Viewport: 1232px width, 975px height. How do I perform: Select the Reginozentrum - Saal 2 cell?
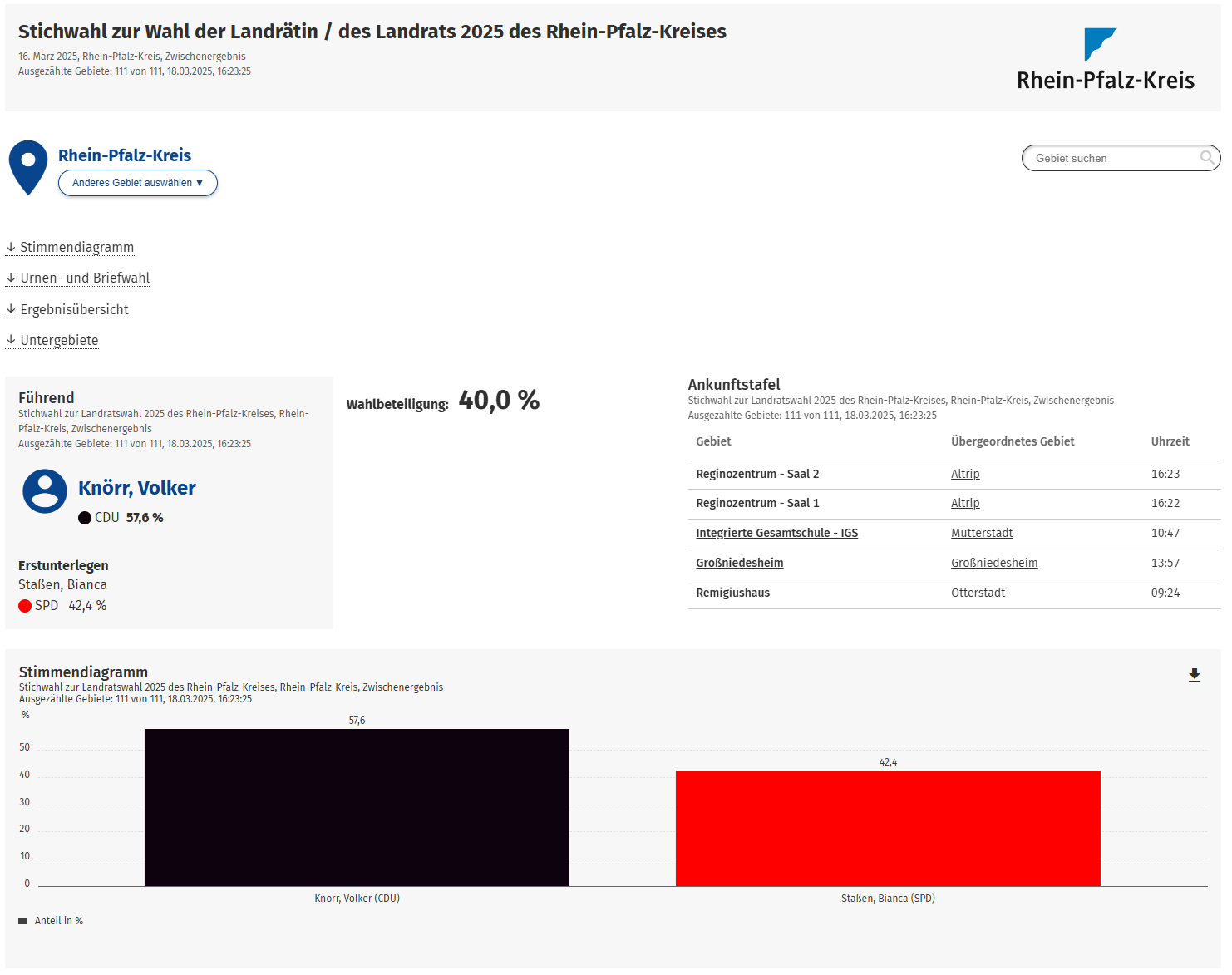coord(757,474)
